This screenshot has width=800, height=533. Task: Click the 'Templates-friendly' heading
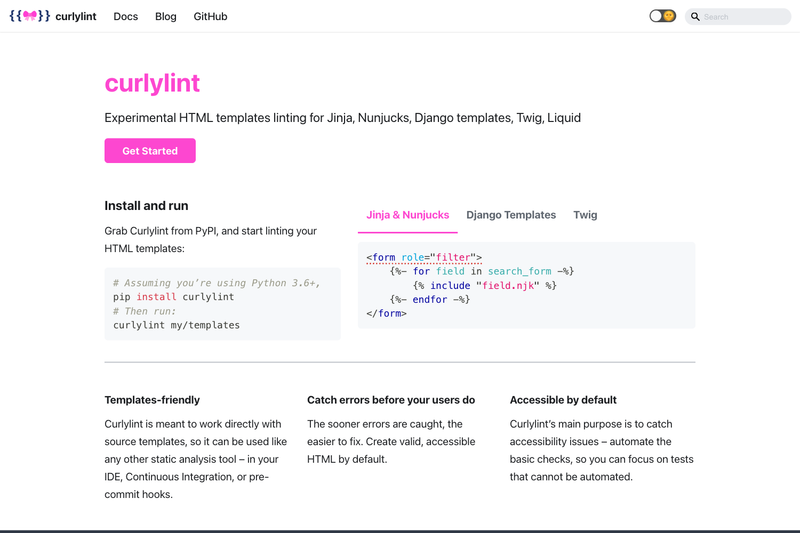pyautogui.click(x=152, y=400)
